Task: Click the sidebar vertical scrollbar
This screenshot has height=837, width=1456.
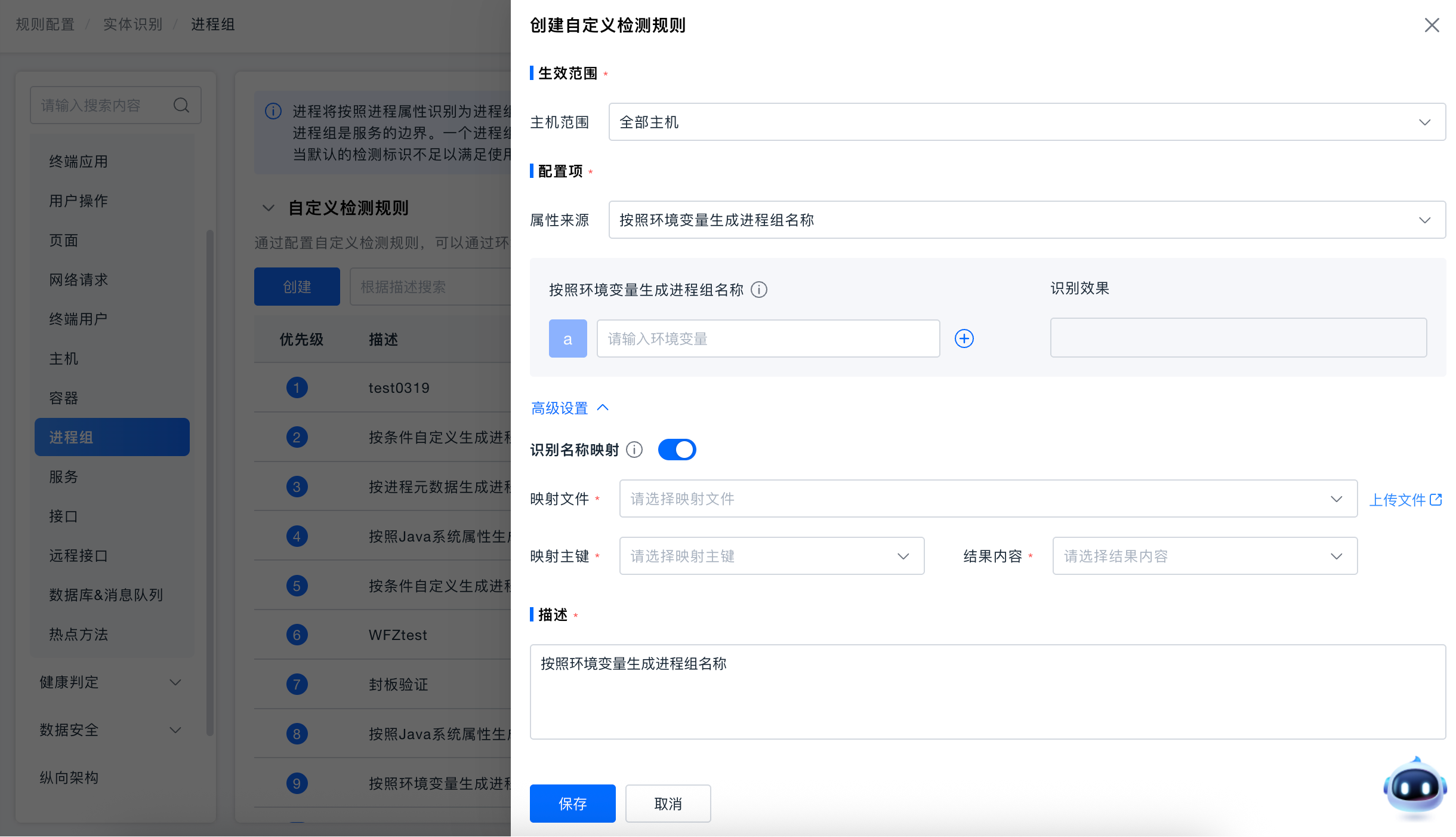Action: tap(209, 484)
